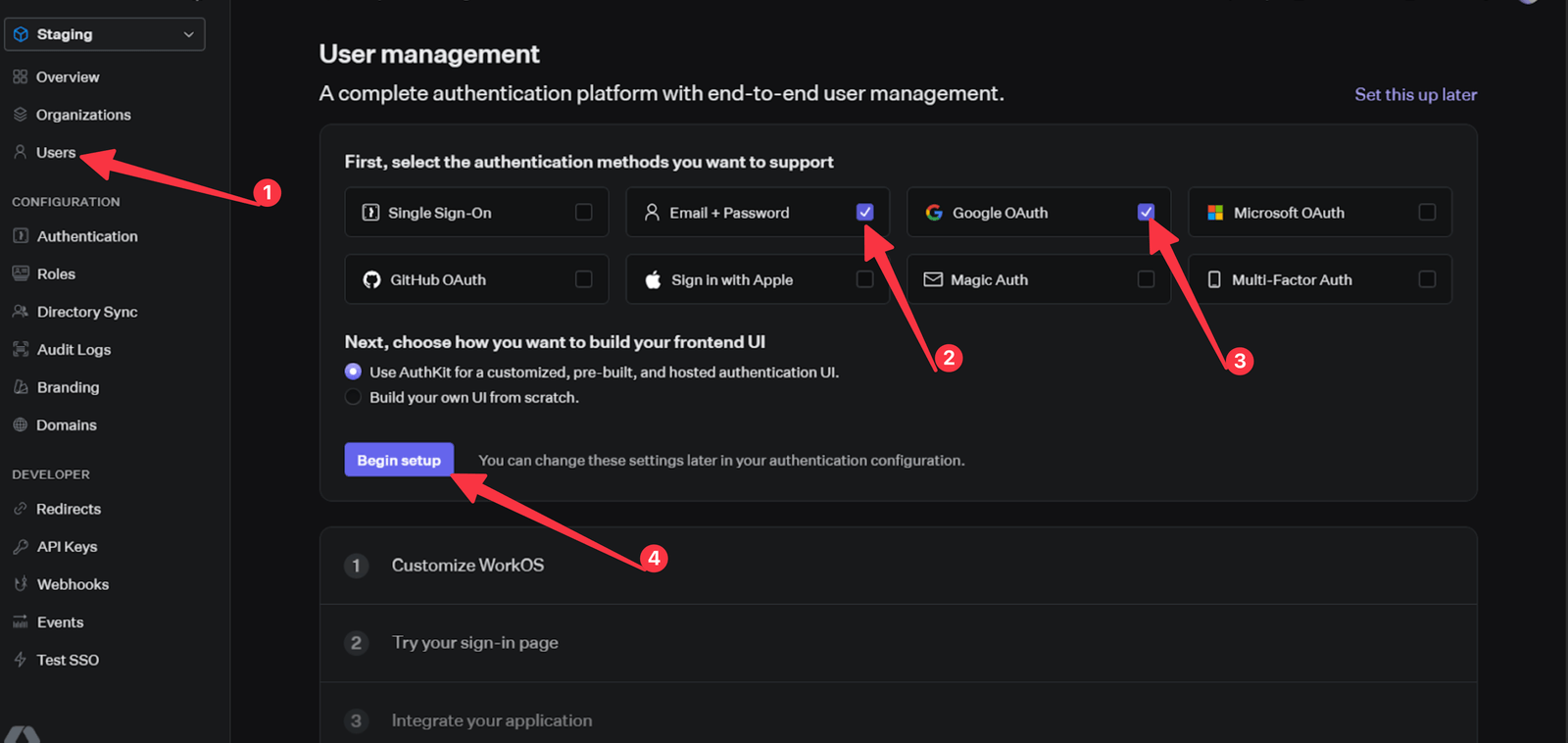This screenshot has height=743, width=1568.
Task: Select the Single Sign-On method card
Action: [x=476, y=213]
